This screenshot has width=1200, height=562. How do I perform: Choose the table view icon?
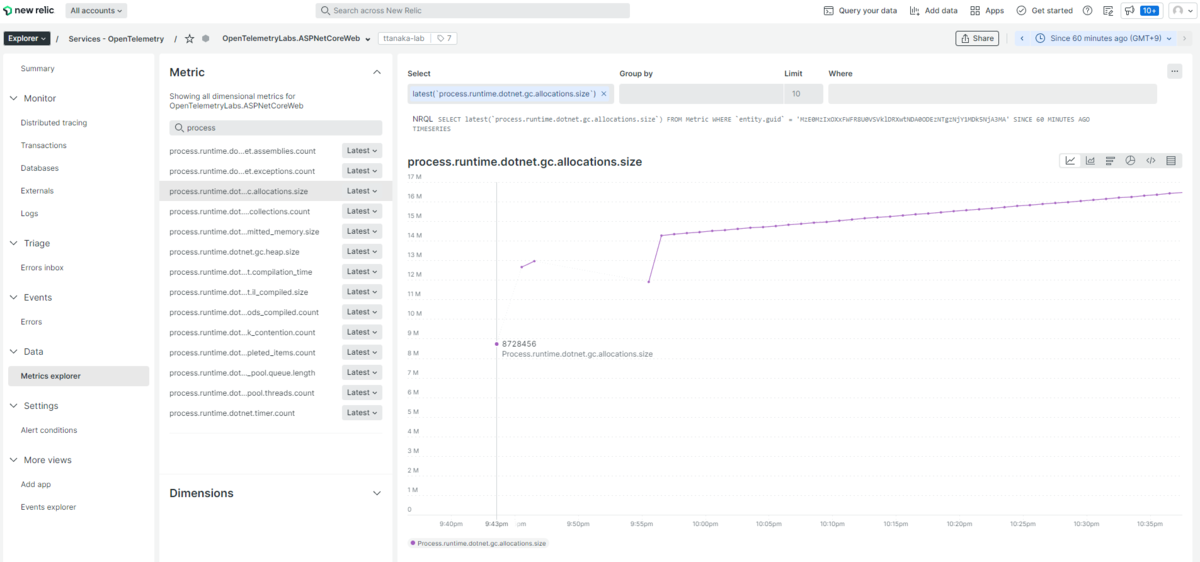[1171, 160]
